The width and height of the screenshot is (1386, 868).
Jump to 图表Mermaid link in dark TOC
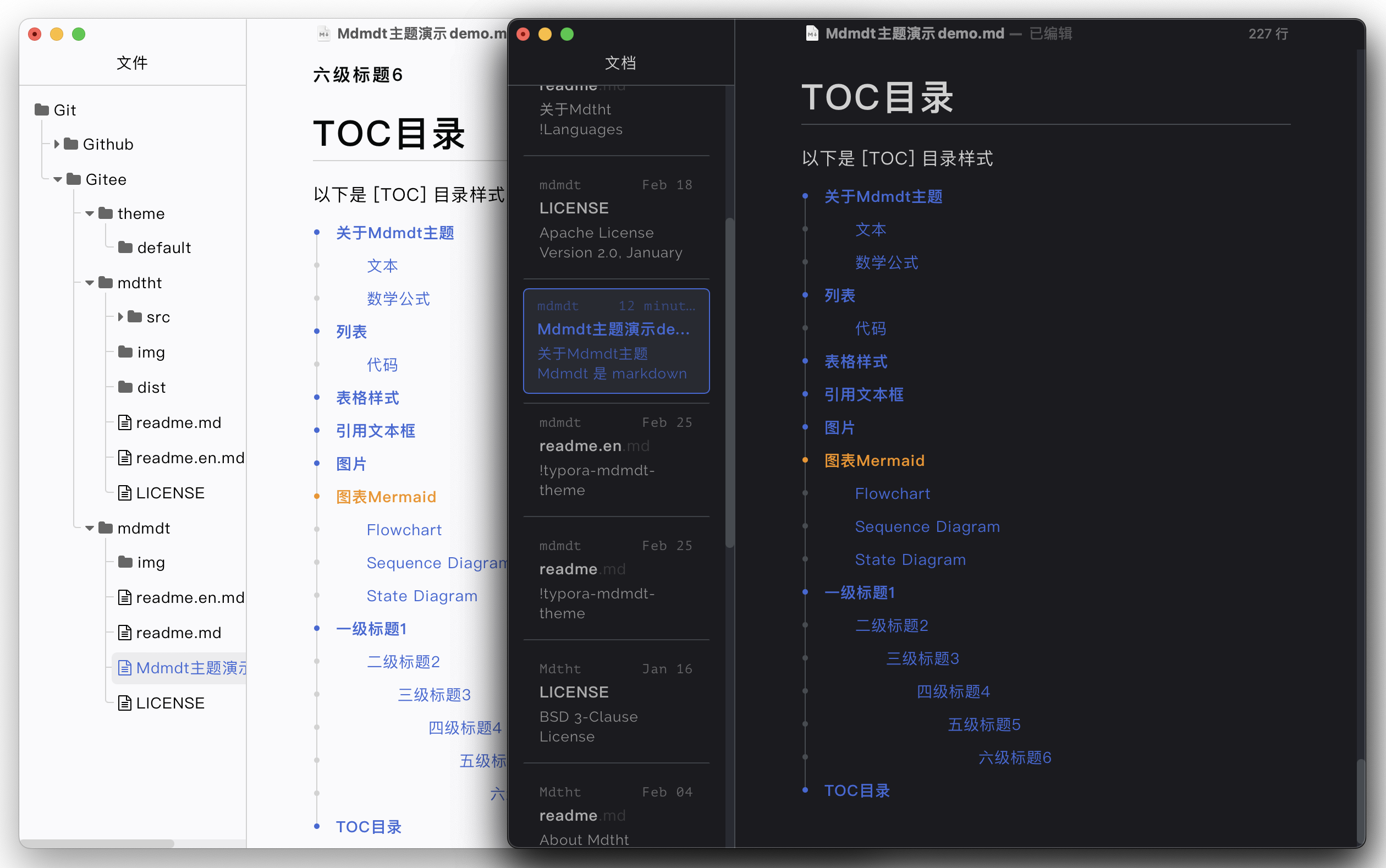coord(873,460)
